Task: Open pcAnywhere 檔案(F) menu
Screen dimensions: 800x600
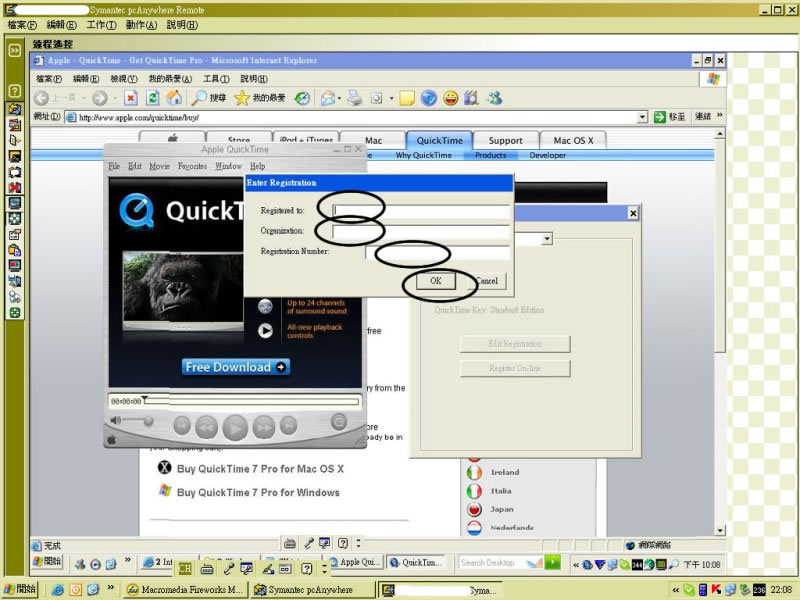Action: [x=22, y=25]
